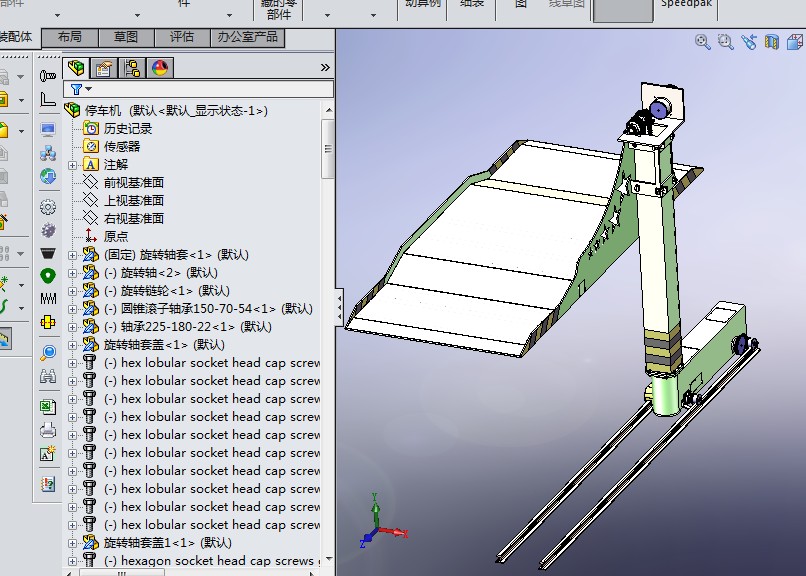Screen dimensions: 806x576
Task: Expand the 旋转轴套盖1<1> node
Action: [x=72, y=543]
